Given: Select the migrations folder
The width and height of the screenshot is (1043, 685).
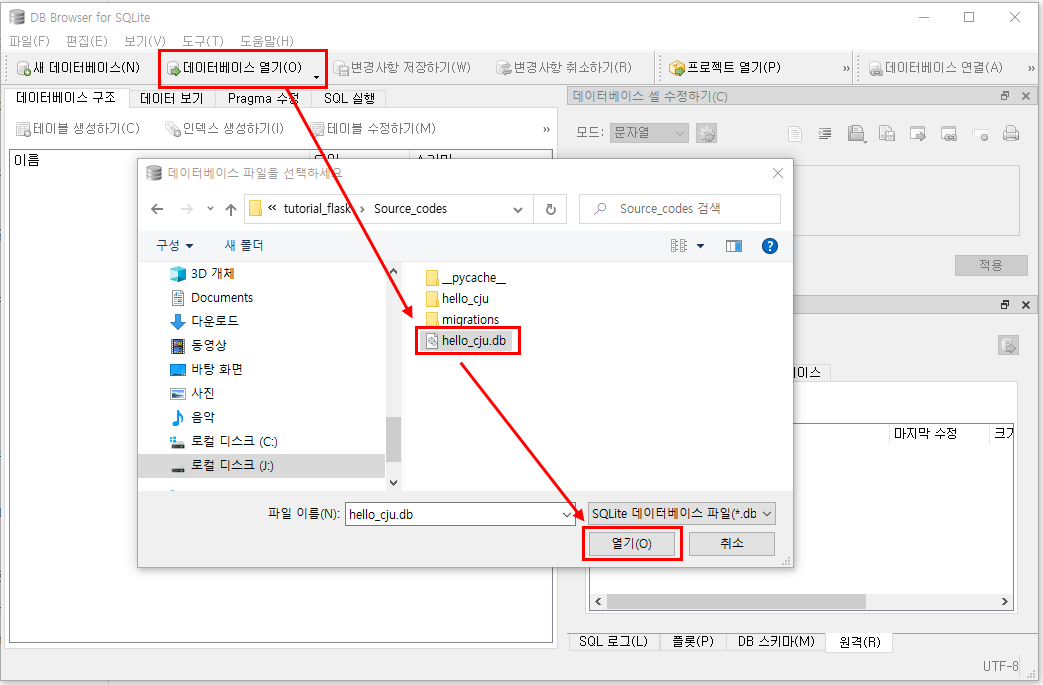Looking at the screenshot, I should [462, 320].
